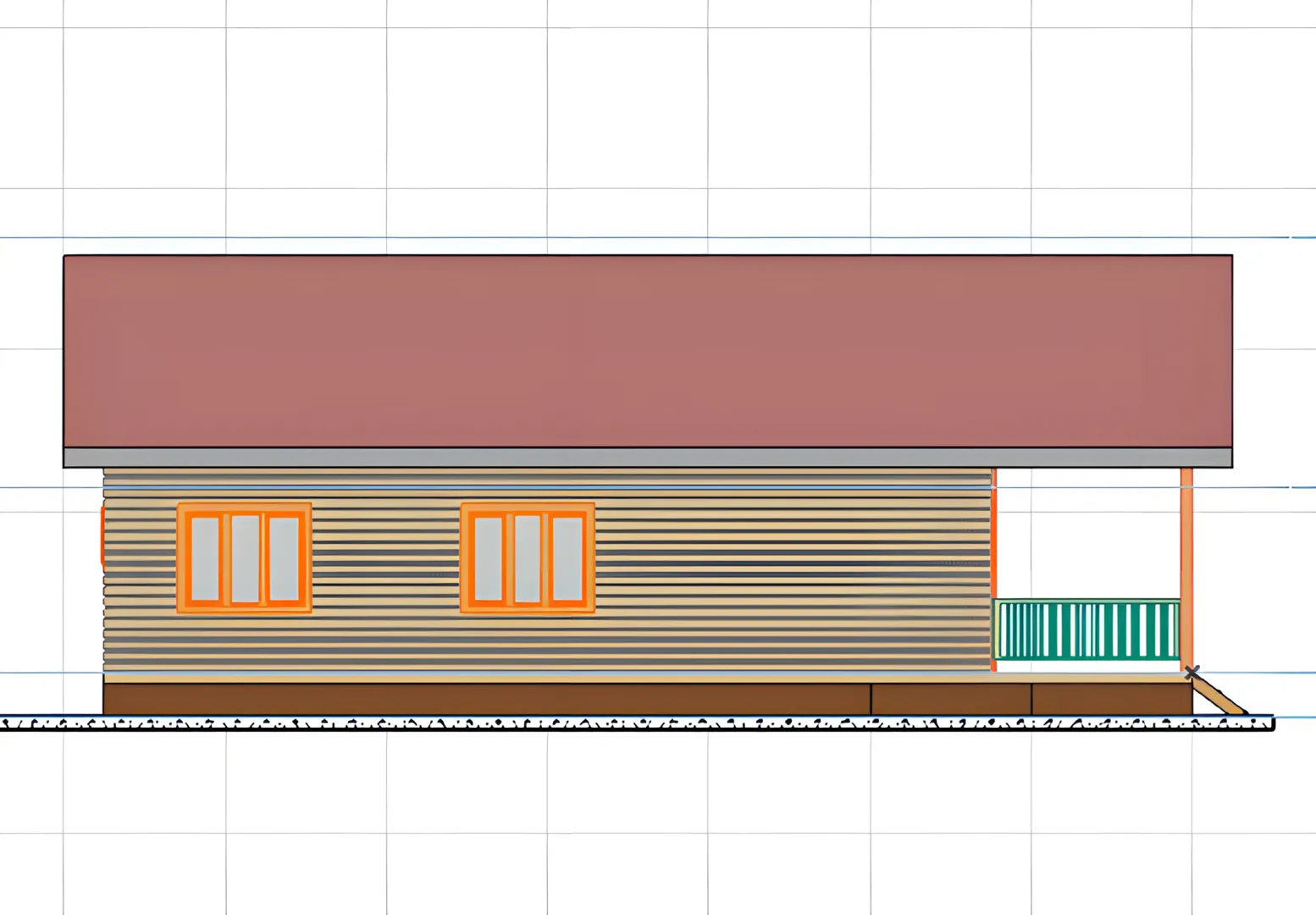Select the left three-pane orange window
The width and height of the screenshot is (1316, 915).
tap(244, 557)
